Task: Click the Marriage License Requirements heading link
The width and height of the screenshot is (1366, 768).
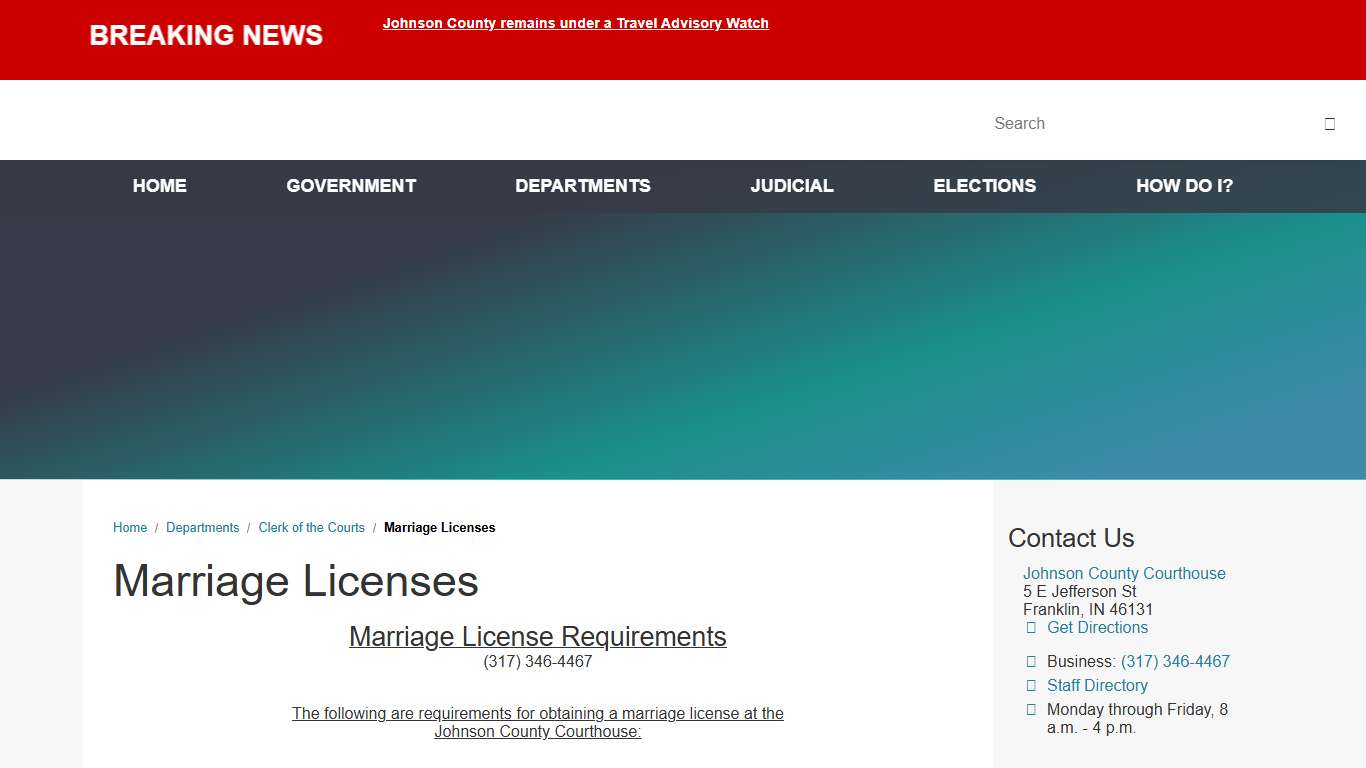Action: pos(537,636)
